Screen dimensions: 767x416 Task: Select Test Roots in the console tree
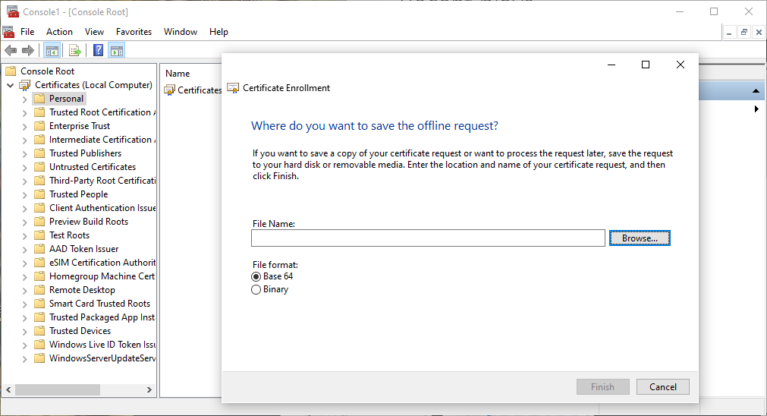tap(69, 235)
